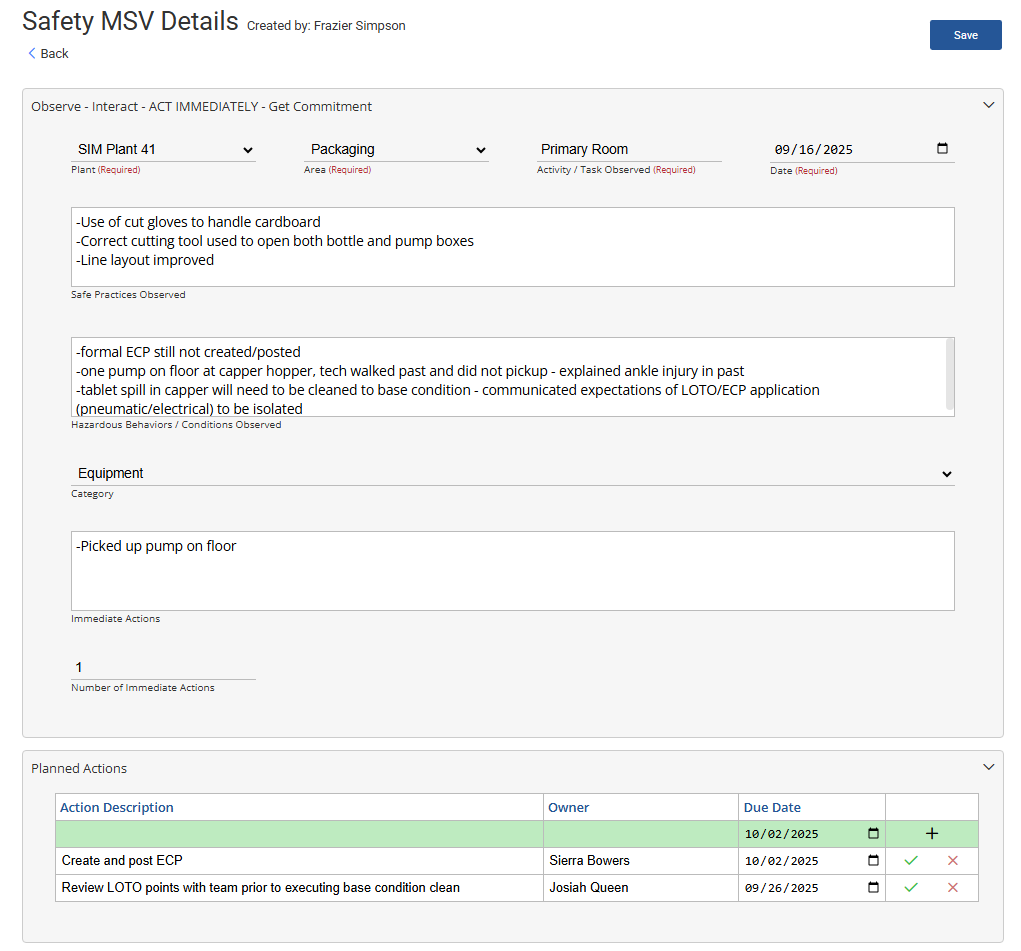The height and width of the screenshot is (951, 1021).
Task: Open the Area dropdown showing Packaging
Action: (x=396, y=150)
